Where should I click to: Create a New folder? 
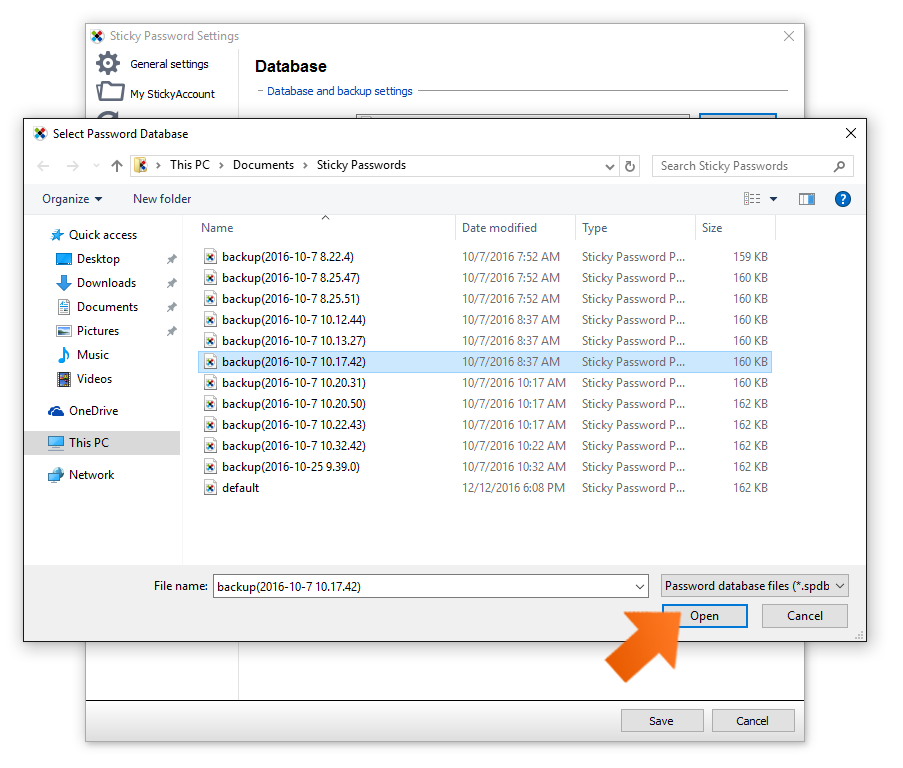click(x=162, y=199)
